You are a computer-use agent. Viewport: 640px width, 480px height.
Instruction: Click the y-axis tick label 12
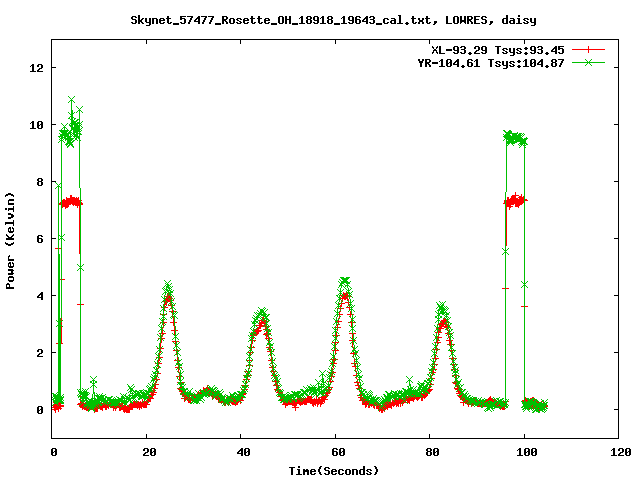pyautogui.click(x=36, y=68)
